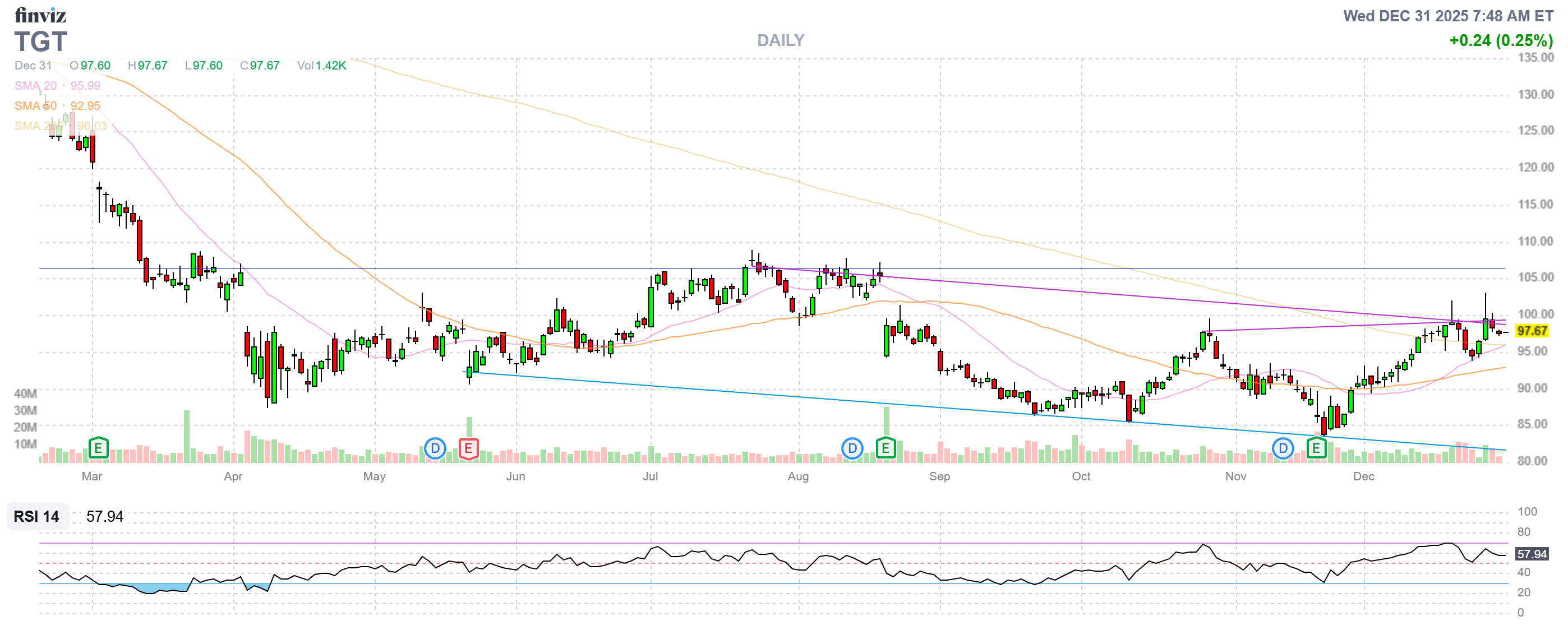Select the SMA 50 indicator label
This screenshot has width=1568, height=630.
point(35,106)
